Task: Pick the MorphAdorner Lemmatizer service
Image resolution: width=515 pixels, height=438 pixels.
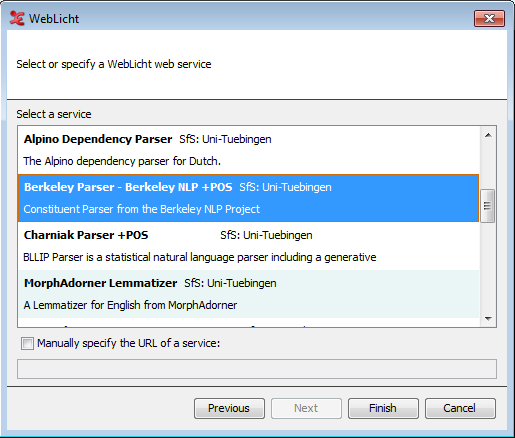Action: (x=248, y=294)
